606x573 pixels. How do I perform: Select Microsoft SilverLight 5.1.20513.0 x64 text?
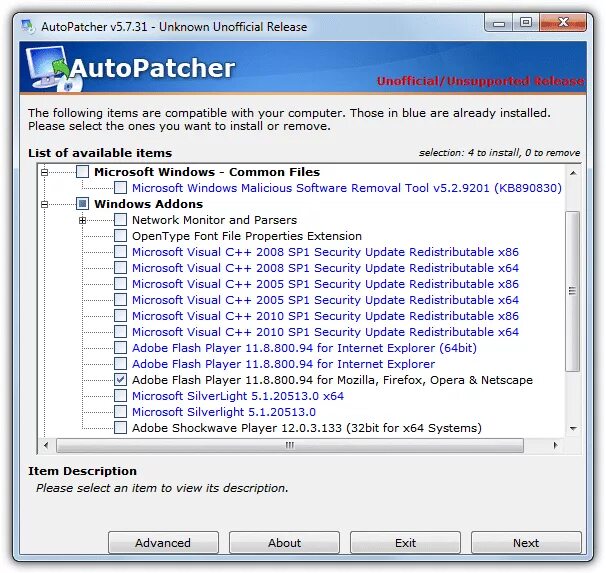[238, 396]
